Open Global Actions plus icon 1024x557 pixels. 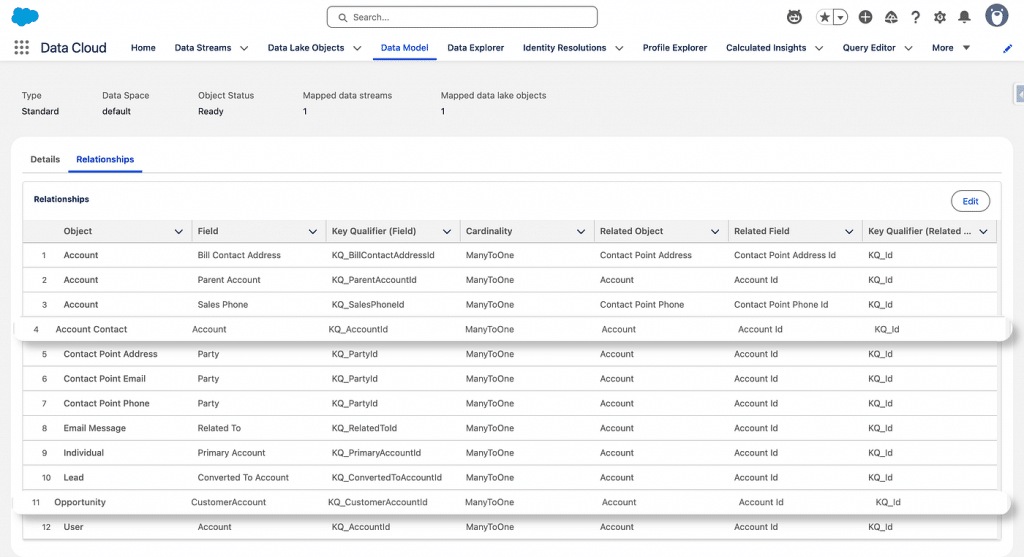(x=865, y=17)
